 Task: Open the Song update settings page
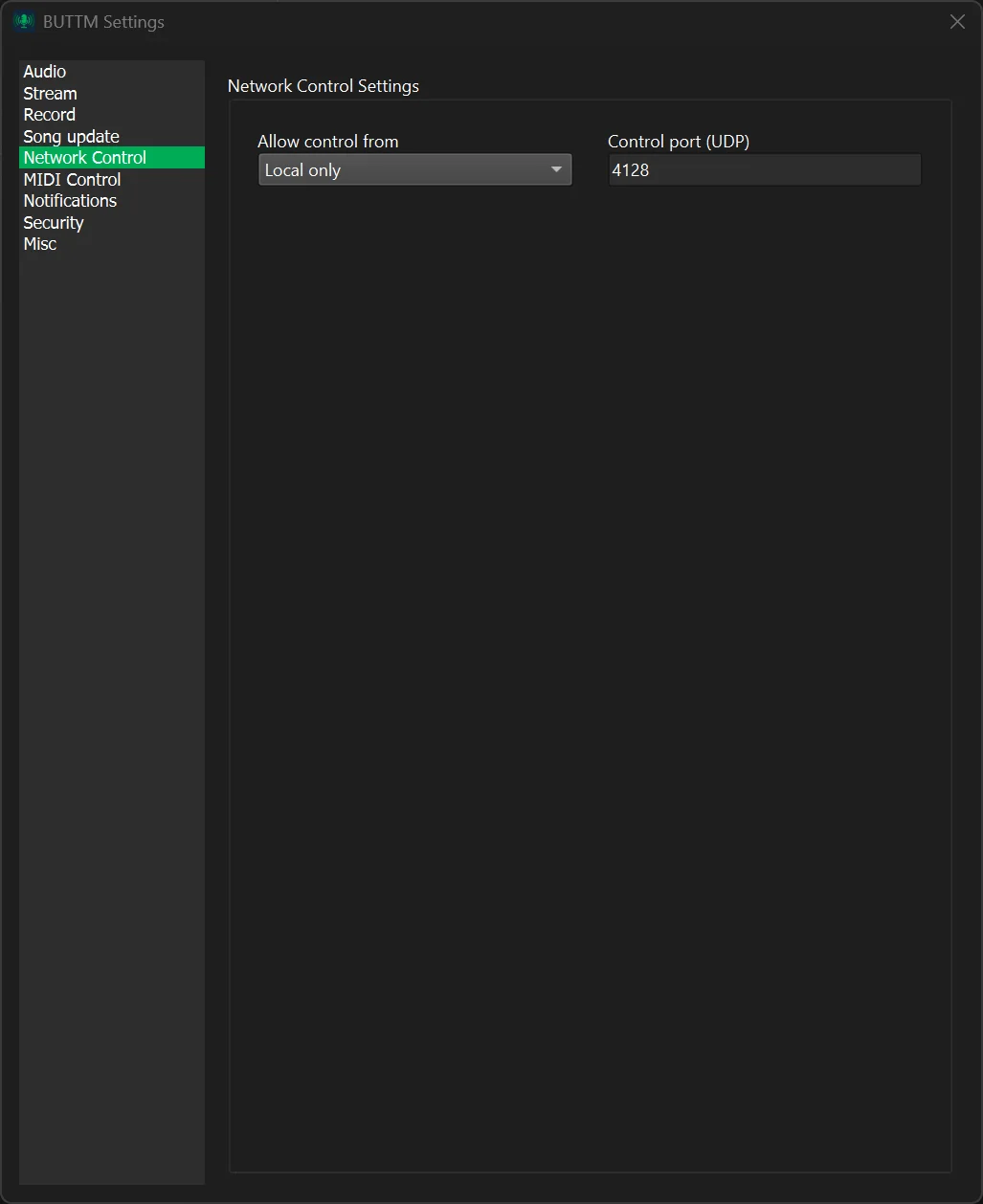(71, 136)
